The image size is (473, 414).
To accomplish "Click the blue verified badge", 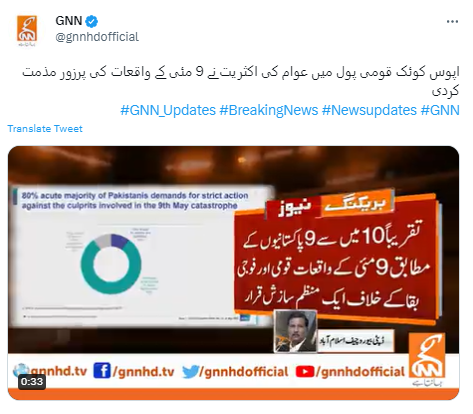I will 91,22.
